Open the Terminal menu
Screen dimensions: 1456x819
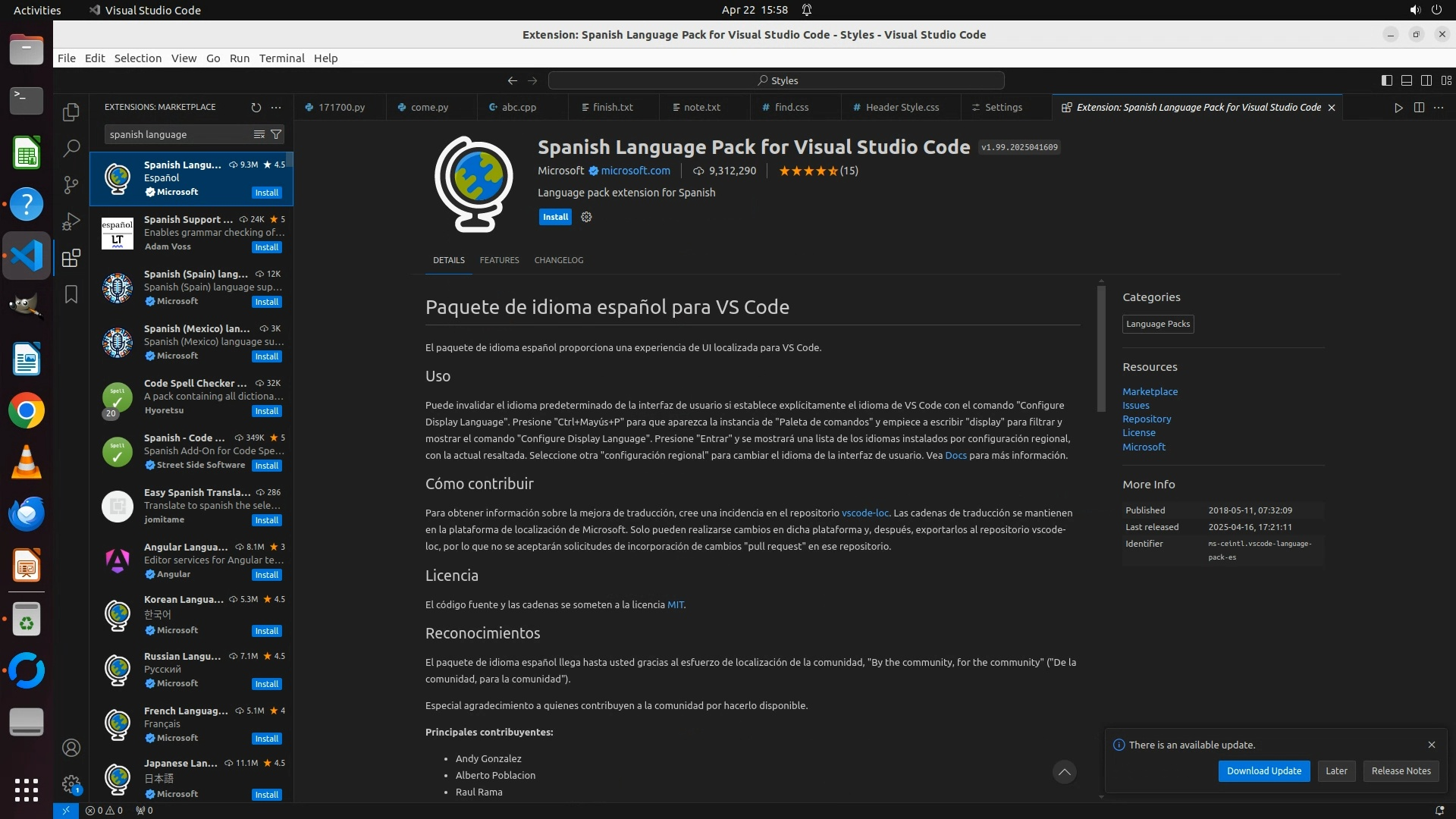281,58
